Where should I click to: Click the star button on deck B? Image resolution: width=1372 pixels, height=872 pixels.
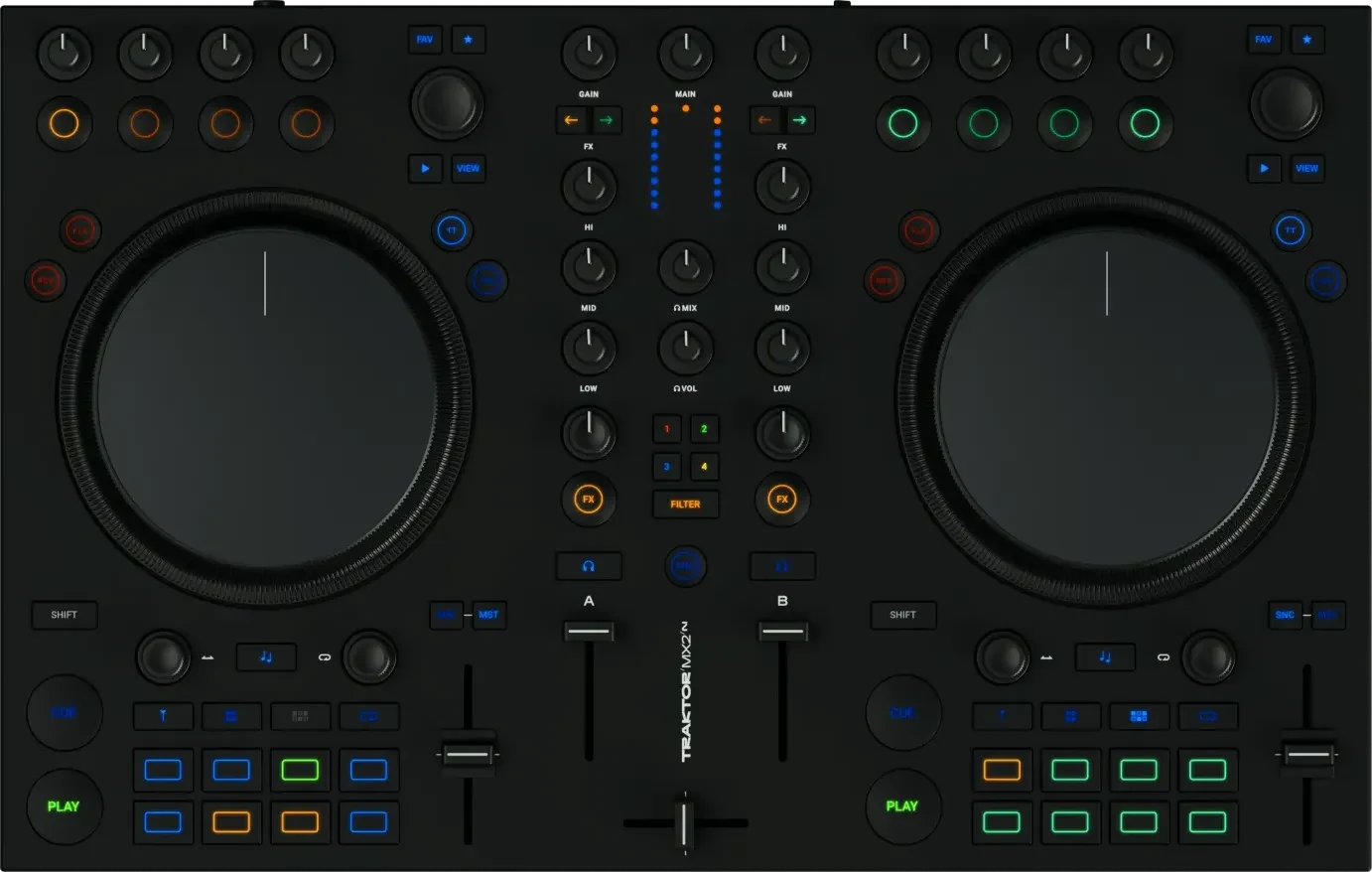[1307, 40]
